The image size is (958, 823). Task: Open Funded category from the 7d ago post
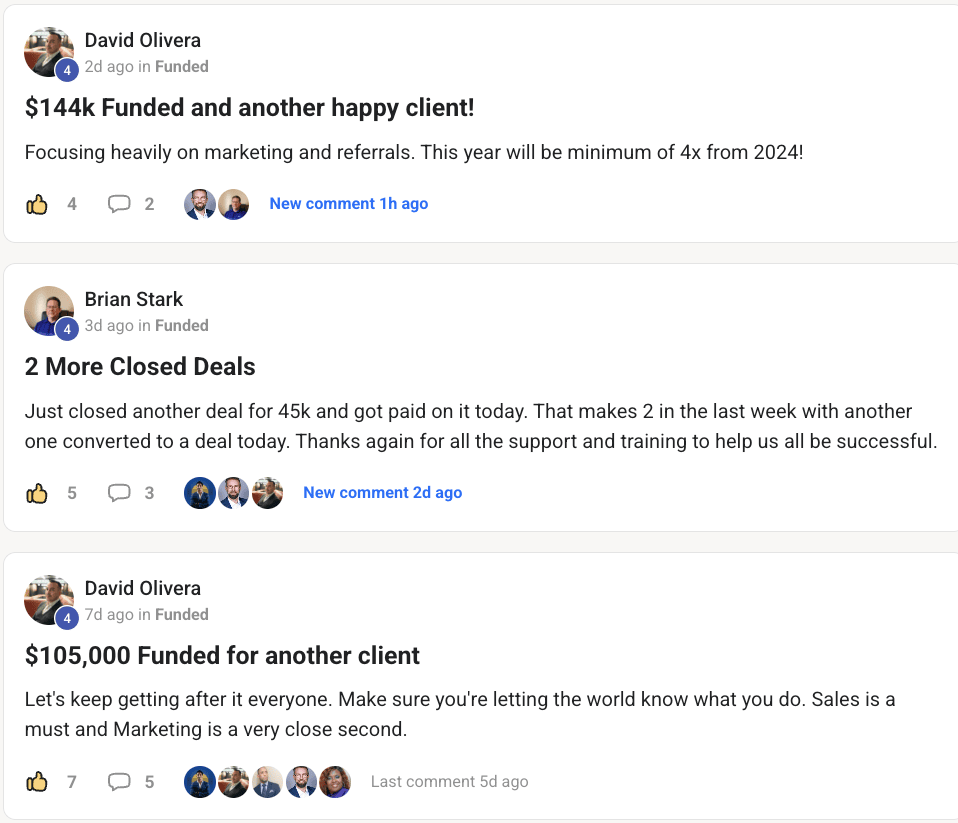pyautogui.click(x=182, y=615)
